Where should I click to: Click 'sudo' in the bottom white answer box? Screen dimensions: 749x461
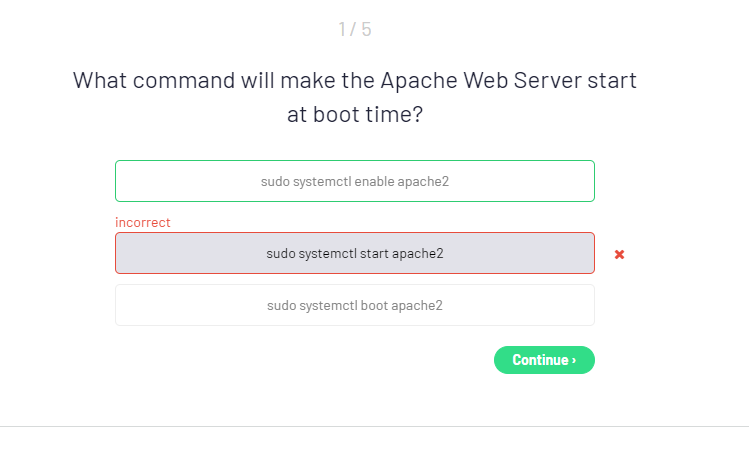click(x=281, y=305)
